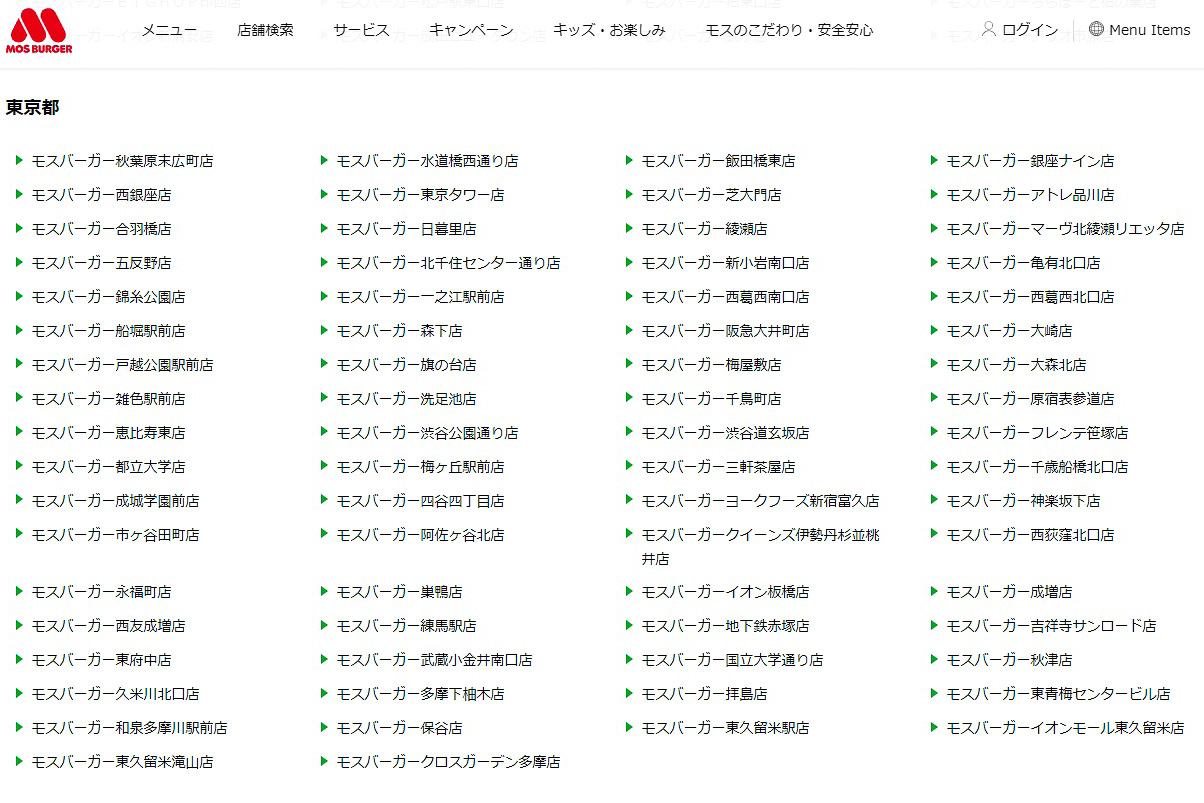Click the green arrow beside モスバーガー東京タワー店
This screenshot has width=1204, height=803.
[323, 194]
